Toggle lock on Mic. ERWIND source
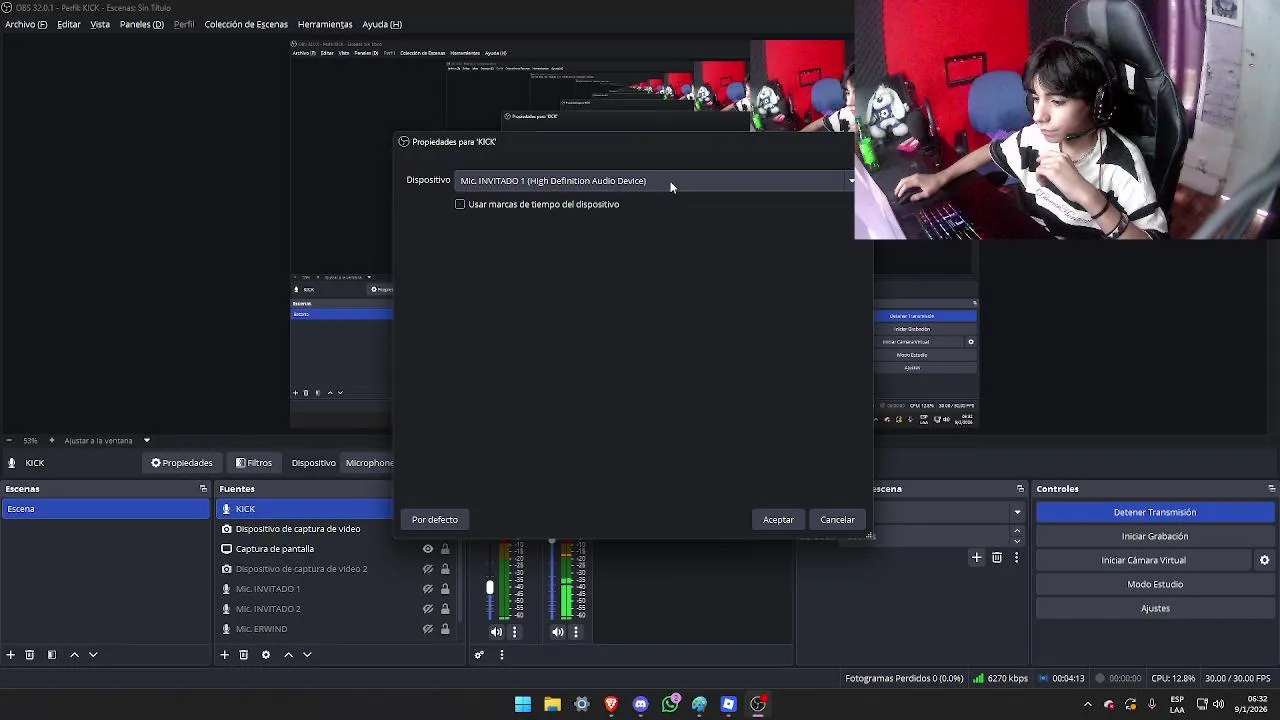 coord(445,628)
